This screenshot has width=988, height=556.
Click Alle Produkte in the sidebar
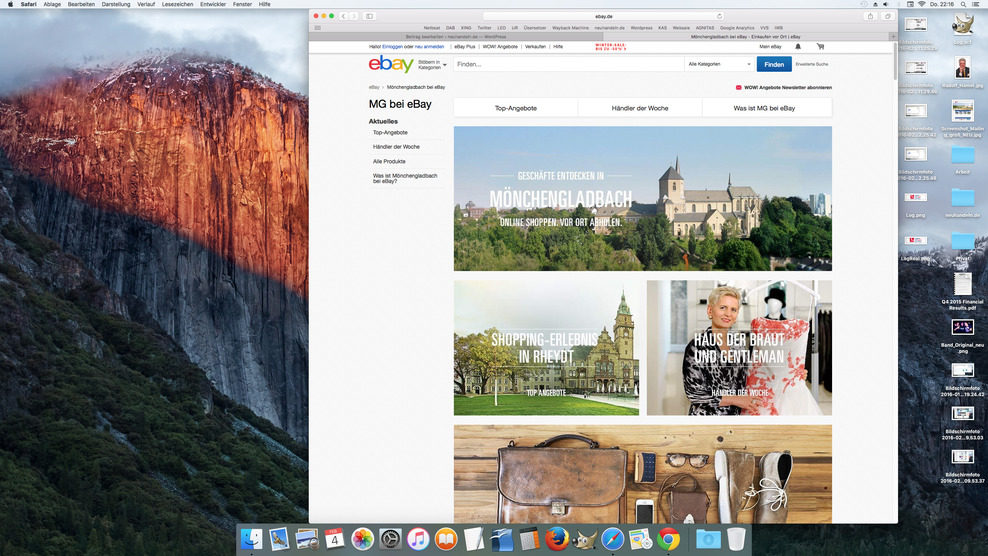[389, 161]
